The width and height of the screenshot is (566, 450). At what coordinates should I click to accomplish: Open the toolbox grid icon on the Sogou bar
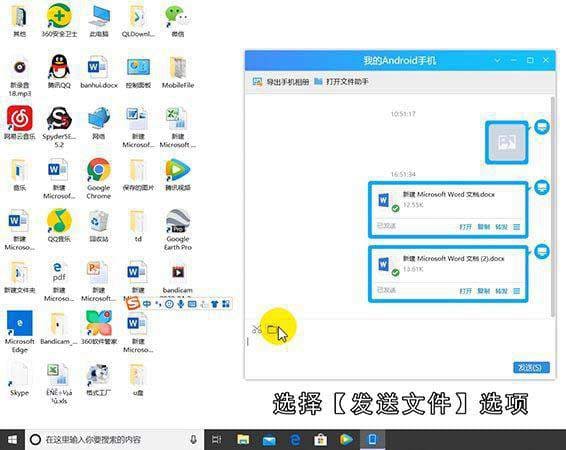click(226, 304)
